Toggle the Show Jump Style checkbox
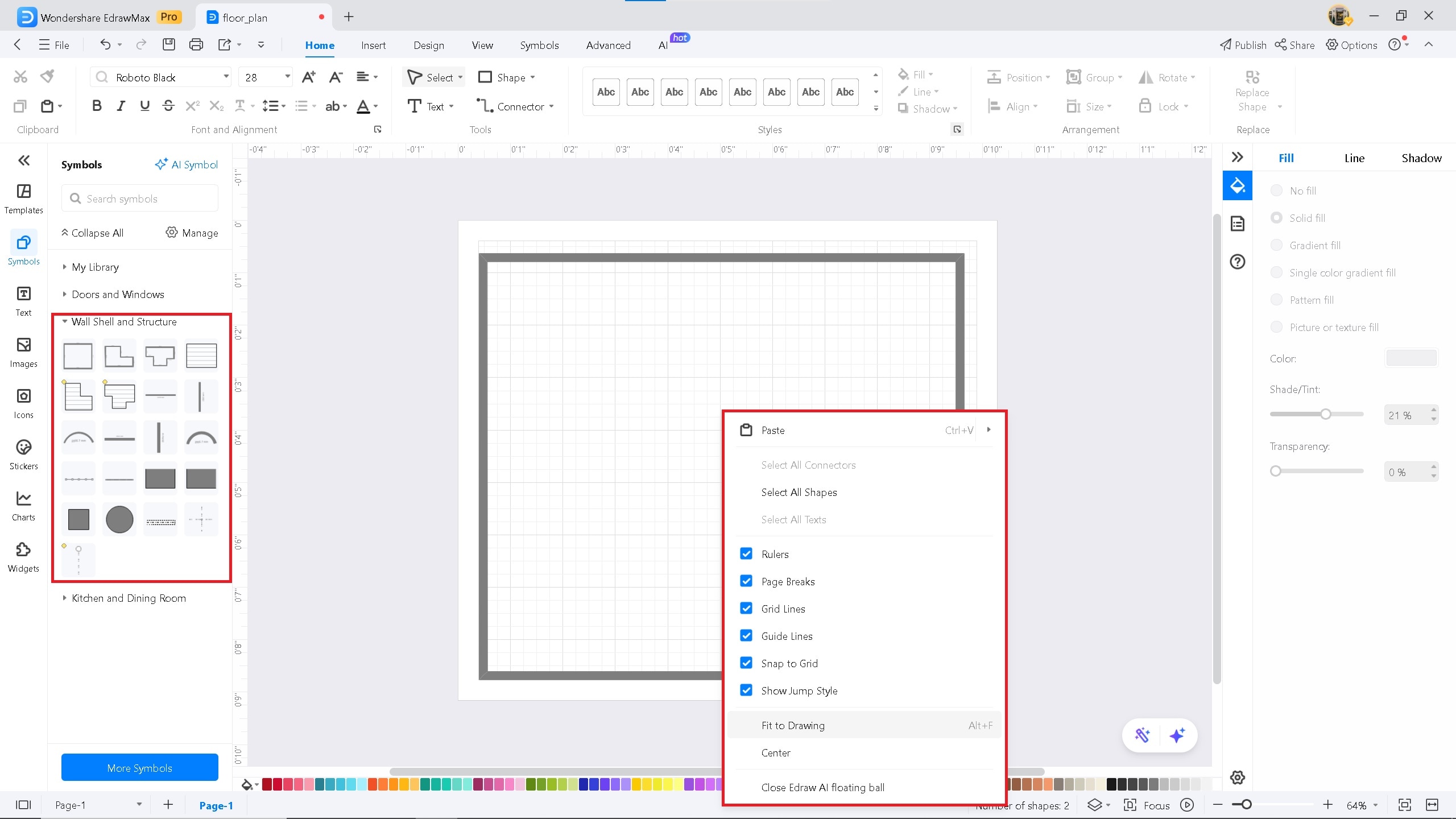 pyautogui.click(x=746, y=690)
